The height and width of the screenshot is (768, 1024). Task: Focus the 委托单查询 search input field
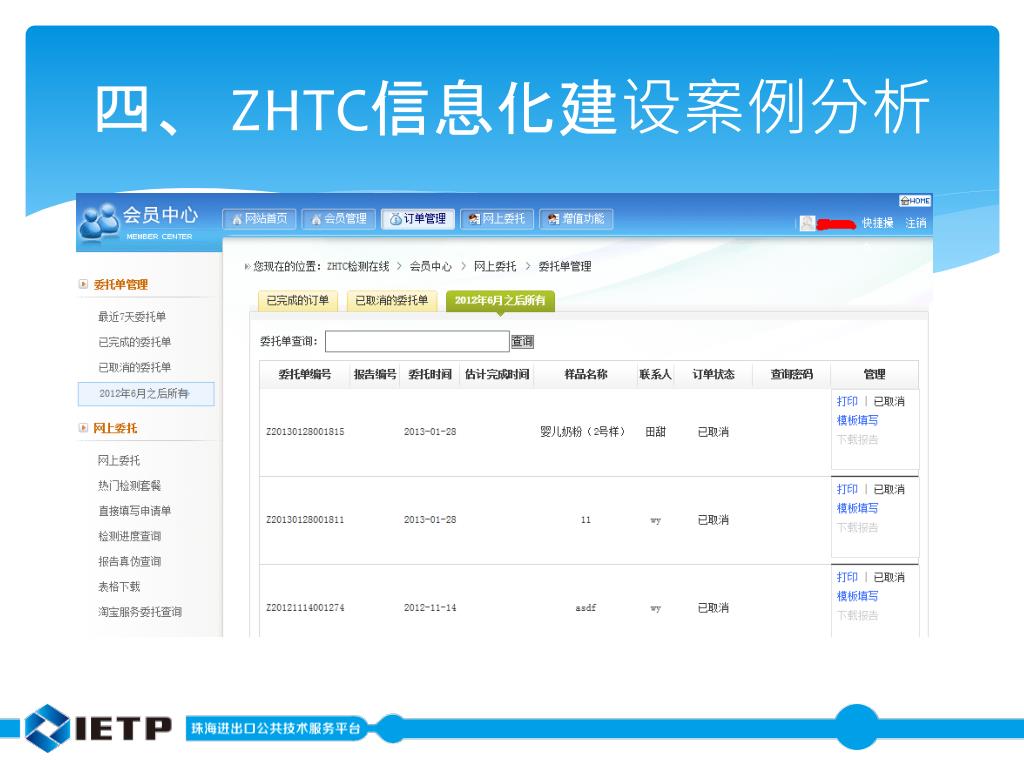coord(417,342)
